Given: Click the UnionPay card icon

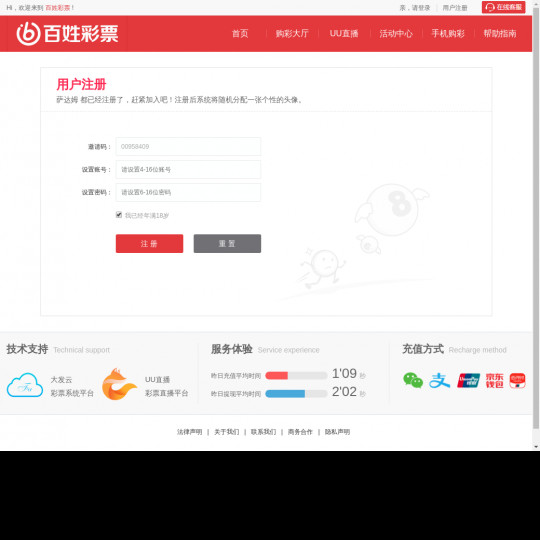Looking at the screenshot, I should pyautogui.click(x=468, y=381).
